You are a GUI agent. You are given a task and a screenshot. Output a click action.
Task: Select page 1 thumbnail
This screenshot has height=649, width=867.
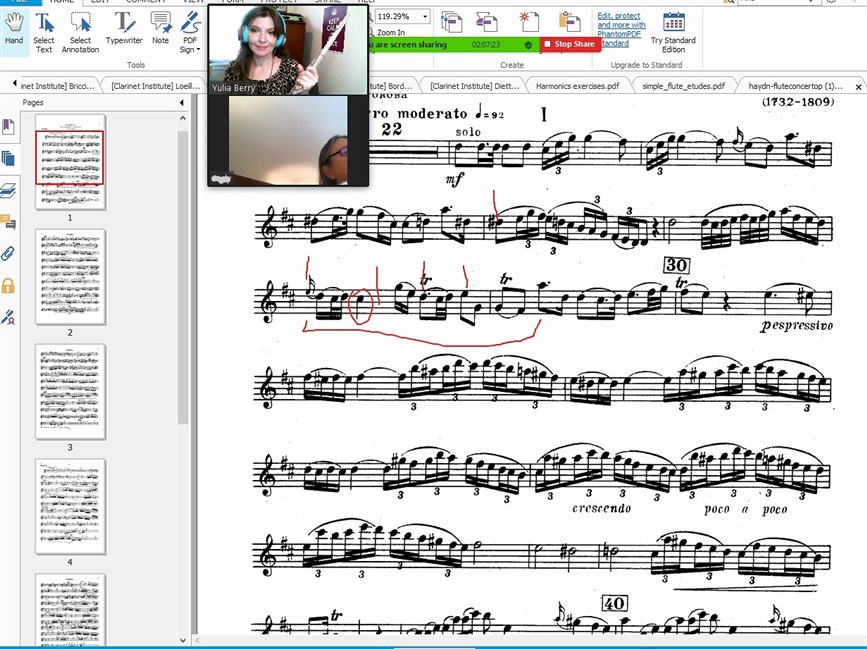tap(70, 161)
